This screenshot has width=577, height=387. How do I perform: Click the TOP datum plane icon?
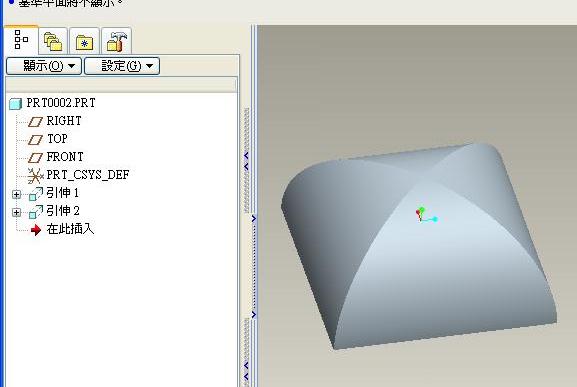[x=35, y=139]
